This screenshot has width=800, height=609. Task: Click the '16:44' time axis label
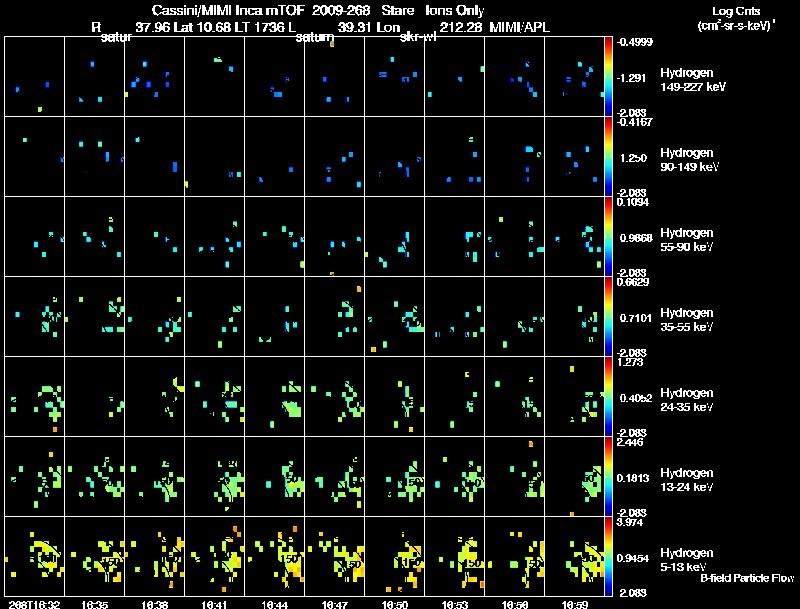click(274, 604)
